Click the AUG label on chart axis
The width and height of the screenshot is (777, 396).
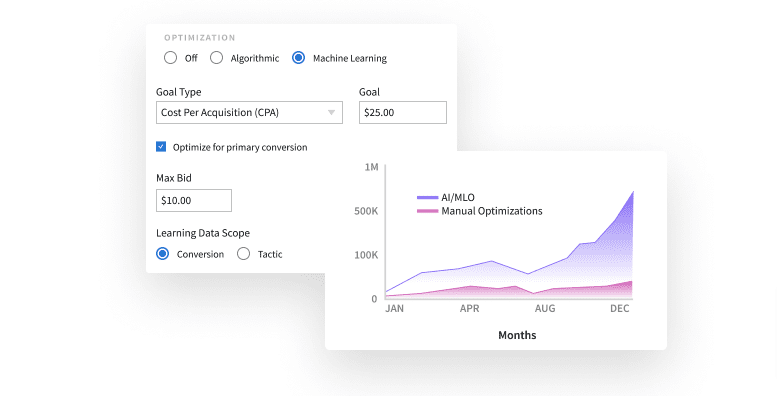(x=545, y=308)
